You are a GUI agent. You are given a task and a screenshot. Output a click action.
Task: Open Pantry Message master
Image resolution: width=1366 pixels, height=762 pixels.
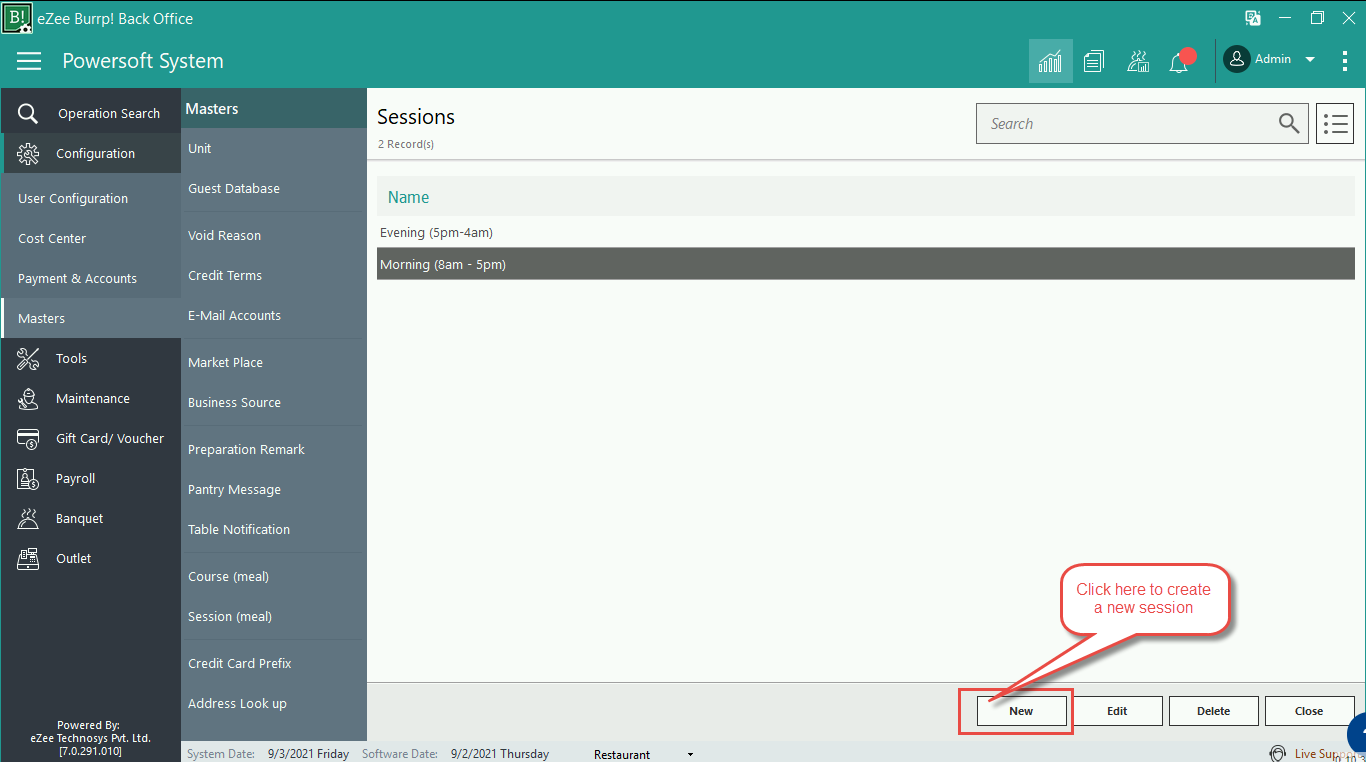235,490
